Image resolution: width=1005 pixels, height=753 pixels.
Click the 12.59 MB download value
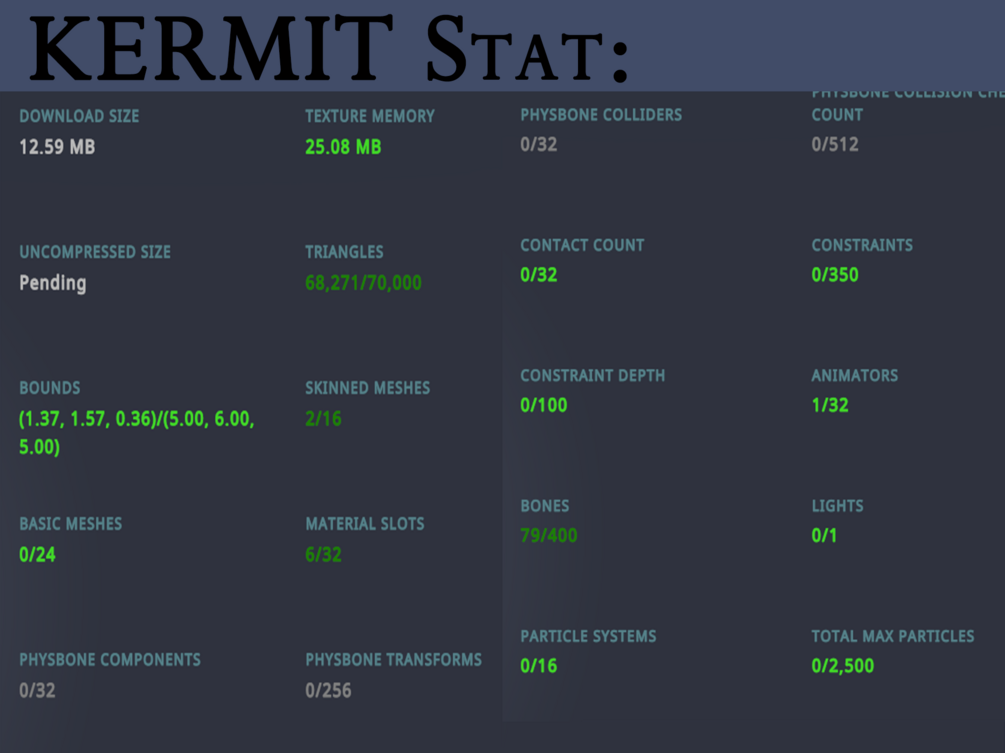57,147
